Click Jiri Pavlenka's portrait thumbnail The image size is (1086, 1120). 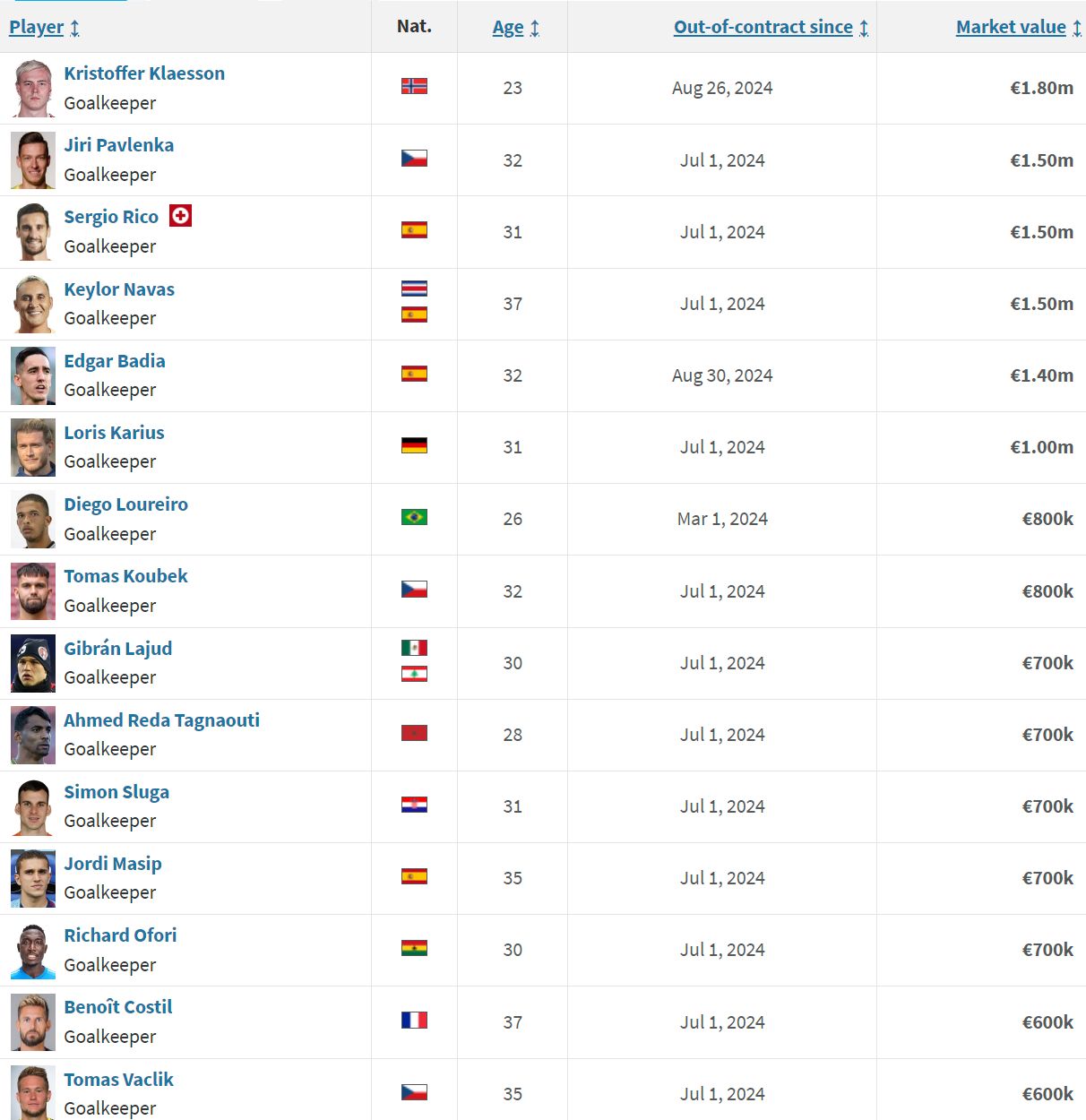point(33,160)
